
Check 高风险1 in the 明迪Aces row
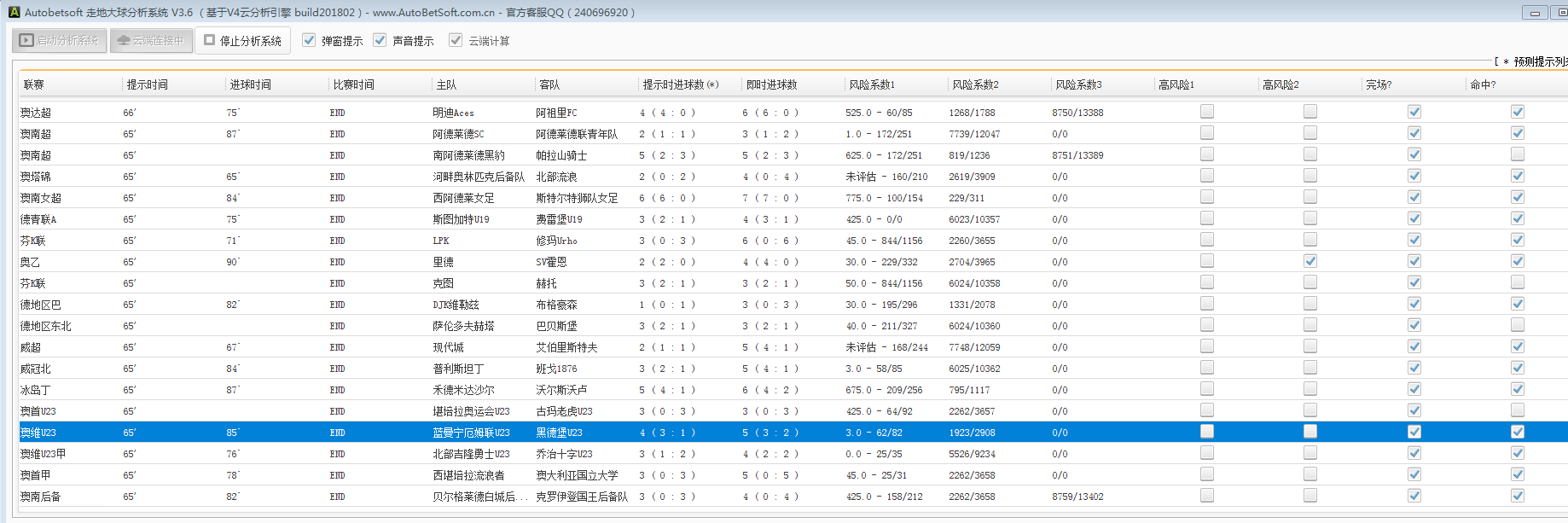(1207, 112)
